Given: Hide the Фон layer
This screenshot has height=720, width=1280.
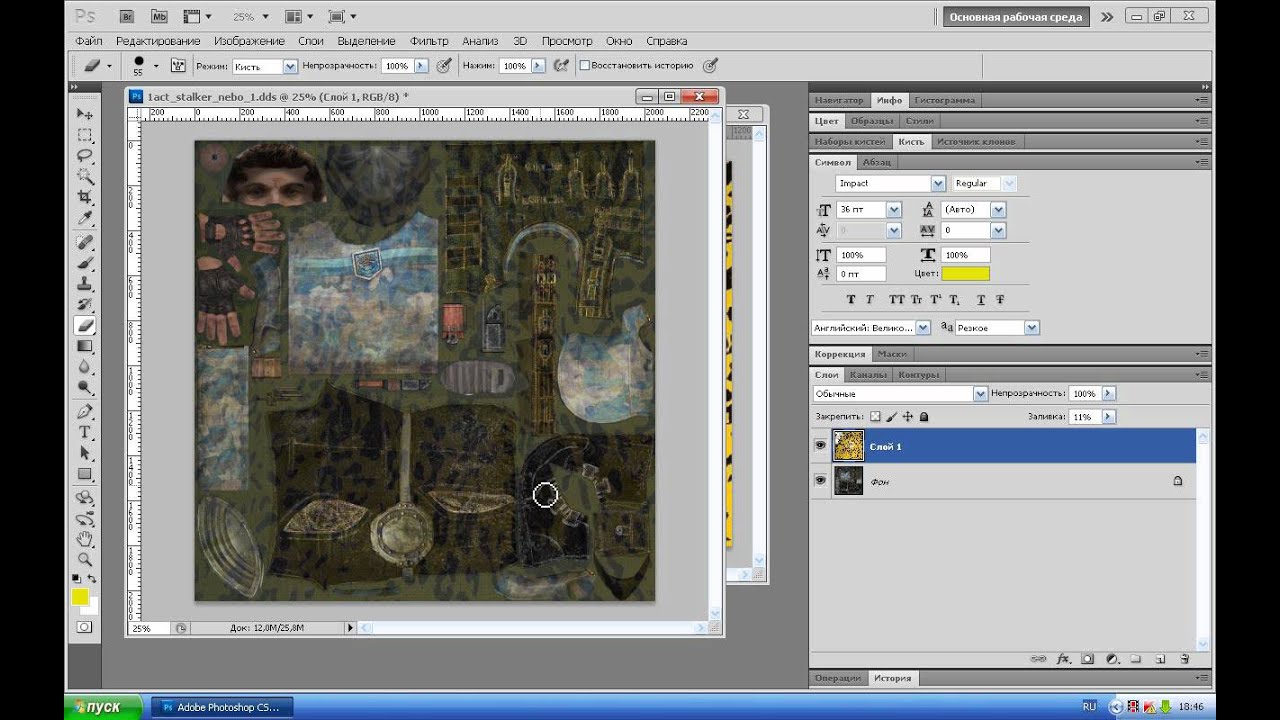Looking at the screenshot, I should point(821,481).
